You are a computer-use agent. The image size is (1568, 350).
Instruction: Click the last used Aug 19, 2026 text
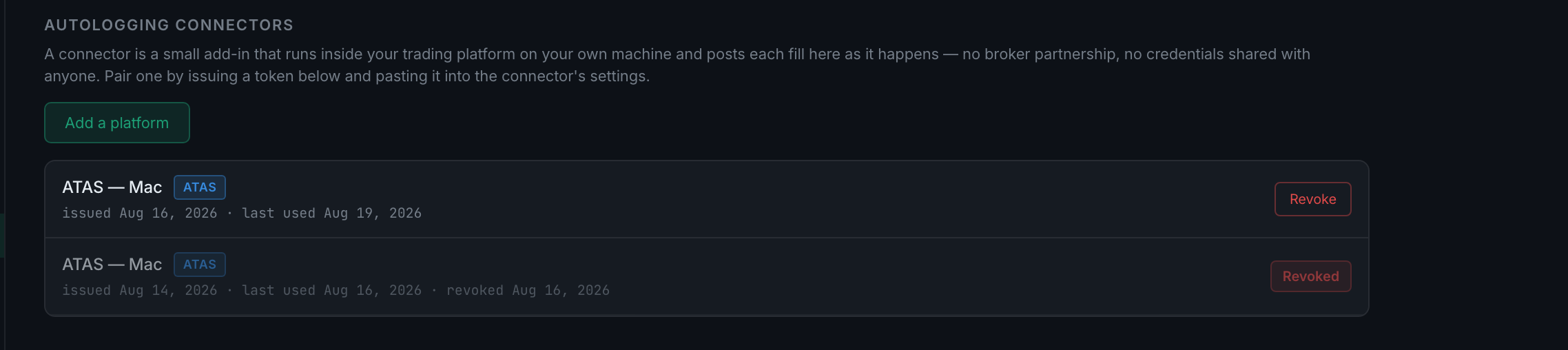pos(331,214)
